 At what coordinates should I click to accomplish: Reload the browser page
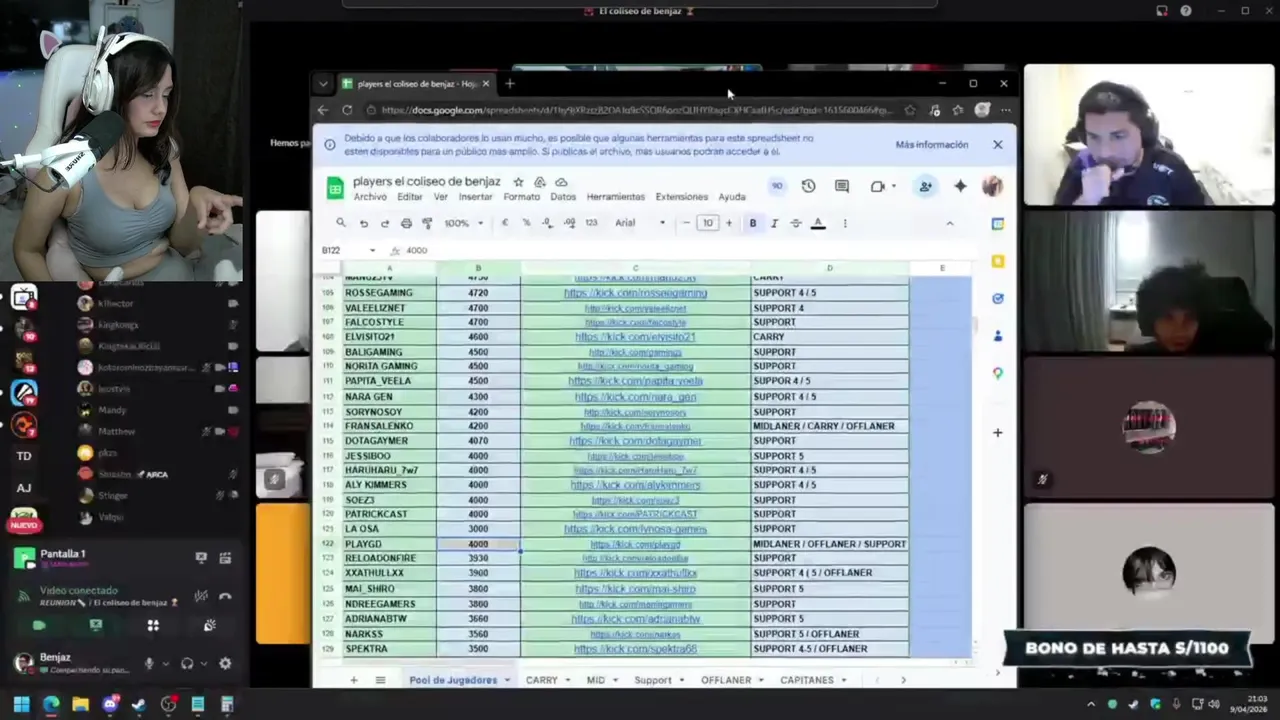[346, 110]
